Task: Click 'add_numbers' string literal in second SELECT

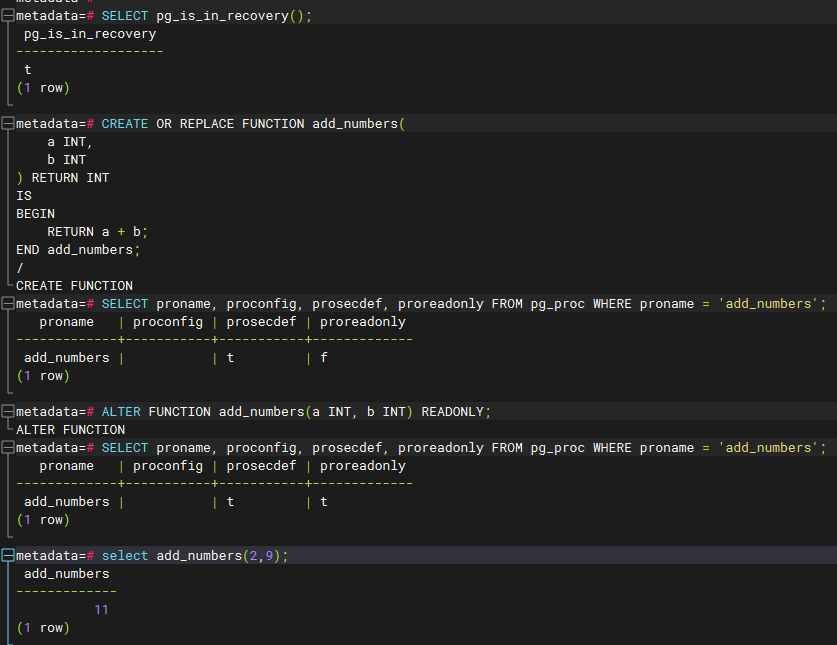Action: (x=768, y=448)
